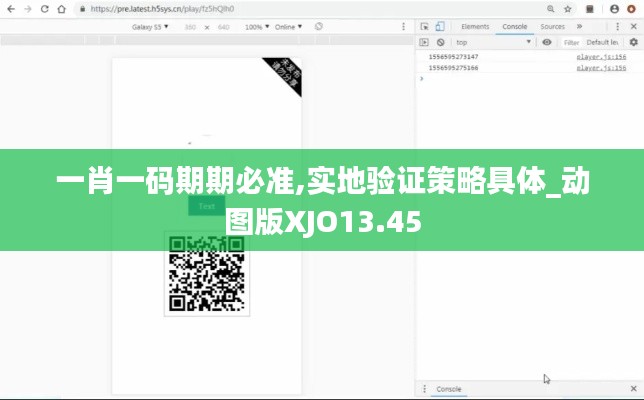This screenshot has width=644, height=400.
Task: Activate the inspect element picker icon
Action: pos(424,27)
